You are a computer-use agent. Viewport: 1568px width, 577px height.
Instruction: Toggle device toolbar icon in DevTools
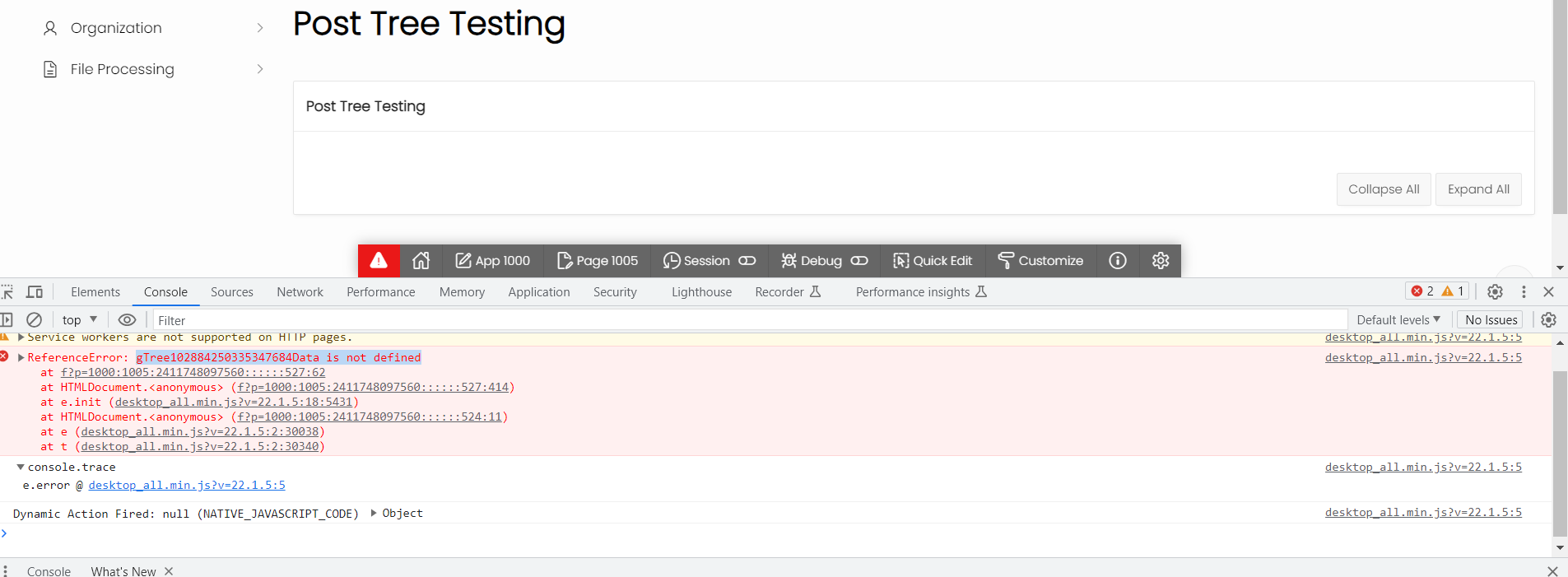(x=35, y=292)
